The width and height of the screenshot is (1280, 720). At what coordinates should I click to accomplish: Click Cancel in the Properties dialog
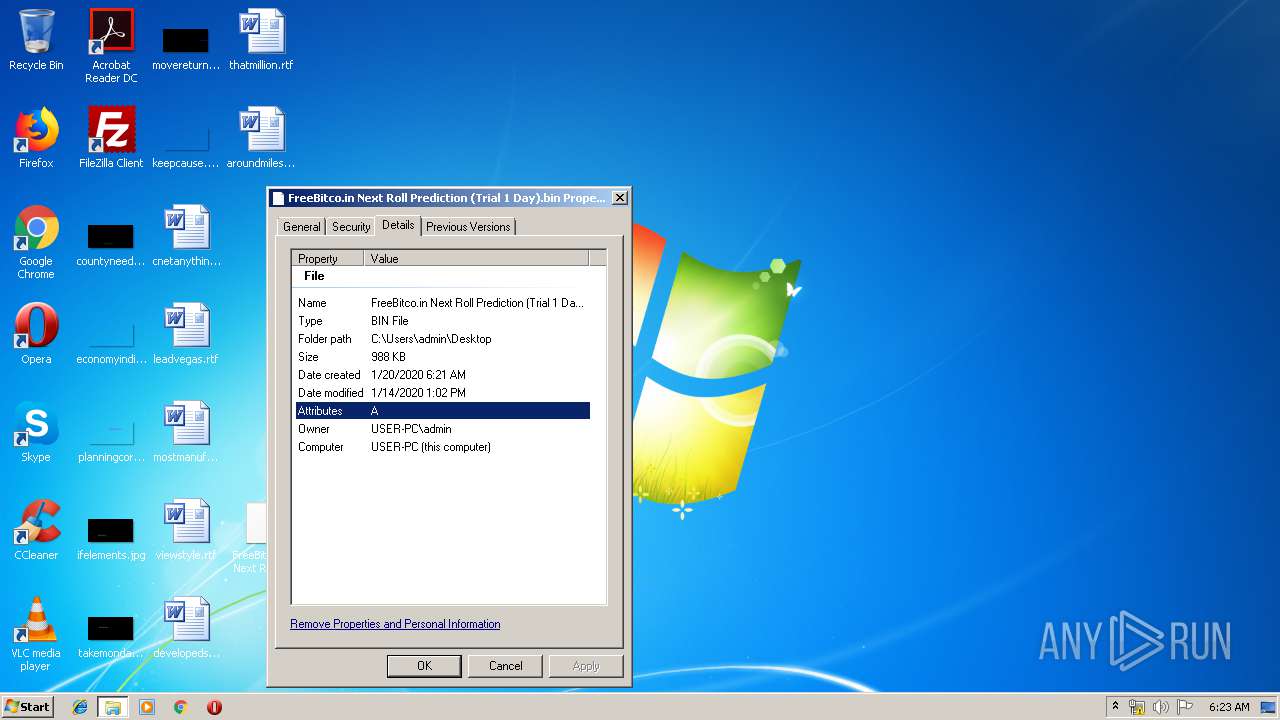[x=506, y=666]
